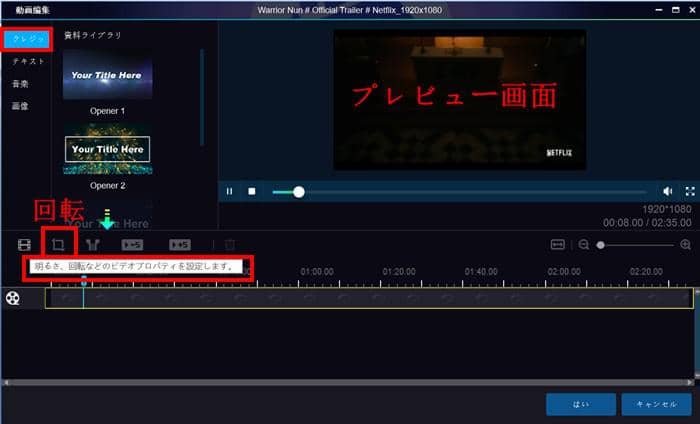
Task: Click the timeline vertical scrollbar on the right
Action: [697, 333]
